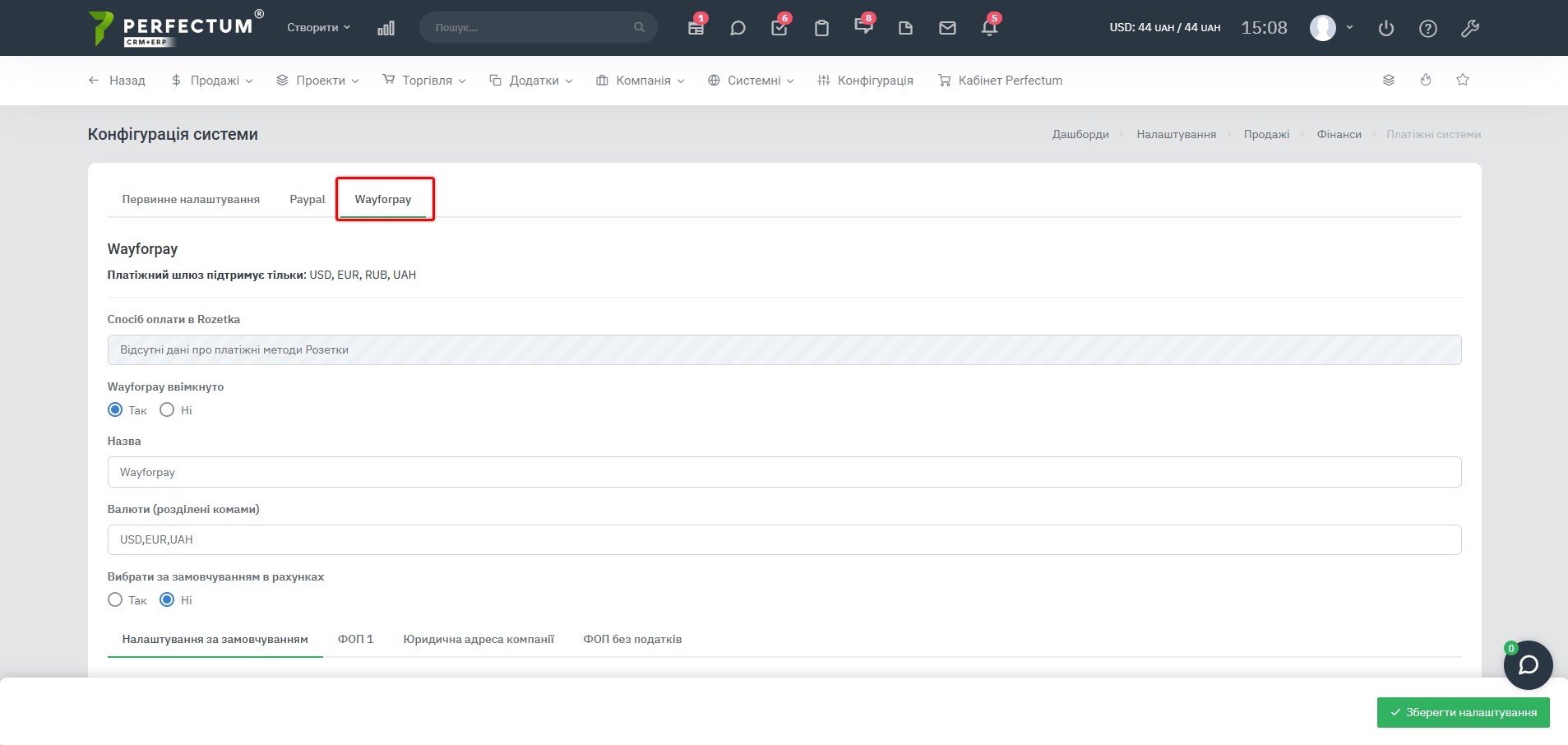This screenshot has height=745, width=1568.
Task: Open Продажі breadcrumb link
Action: click(1266, 134)
